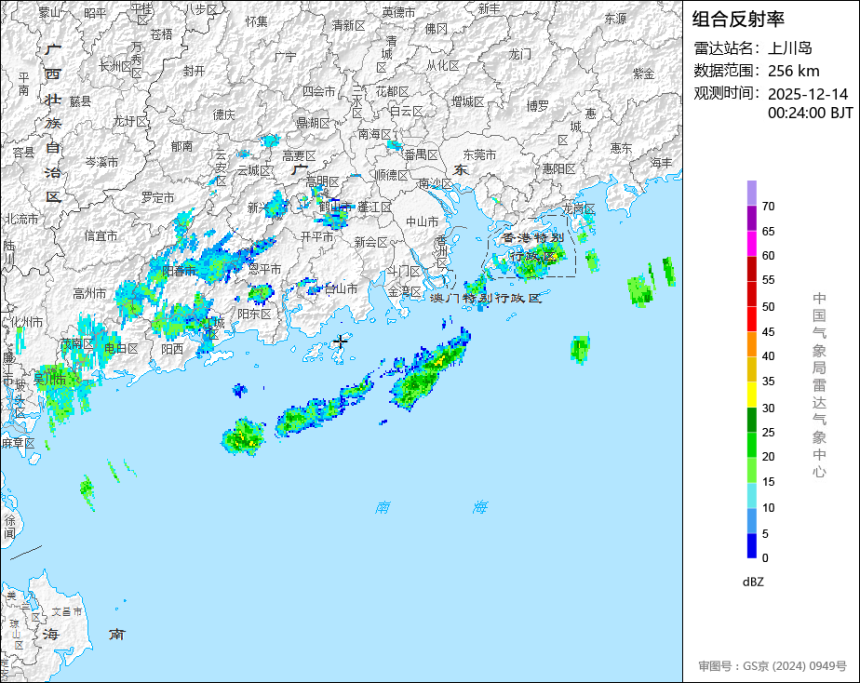Click the 电白区 map label
Screen dimensions: 860x683
121,348
